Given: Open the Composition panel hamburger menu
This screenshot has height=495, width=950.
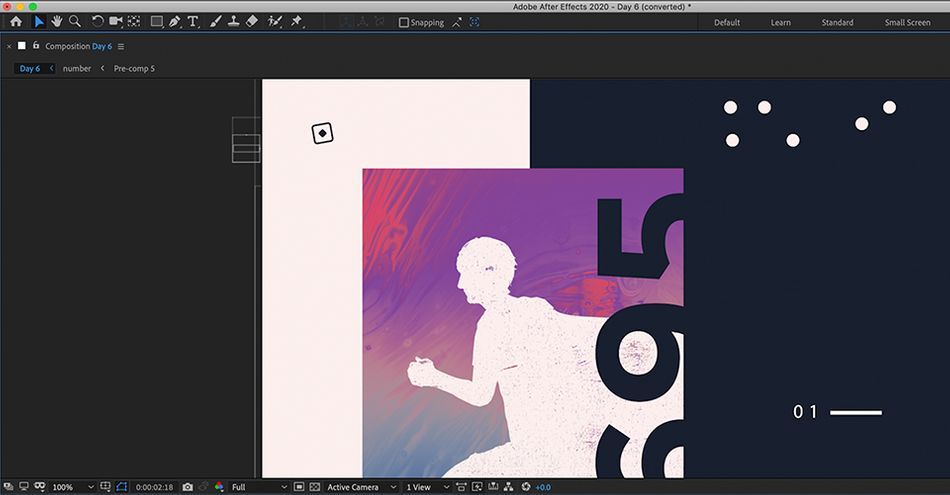Looking at the screenshot, I should click(121, 46).
